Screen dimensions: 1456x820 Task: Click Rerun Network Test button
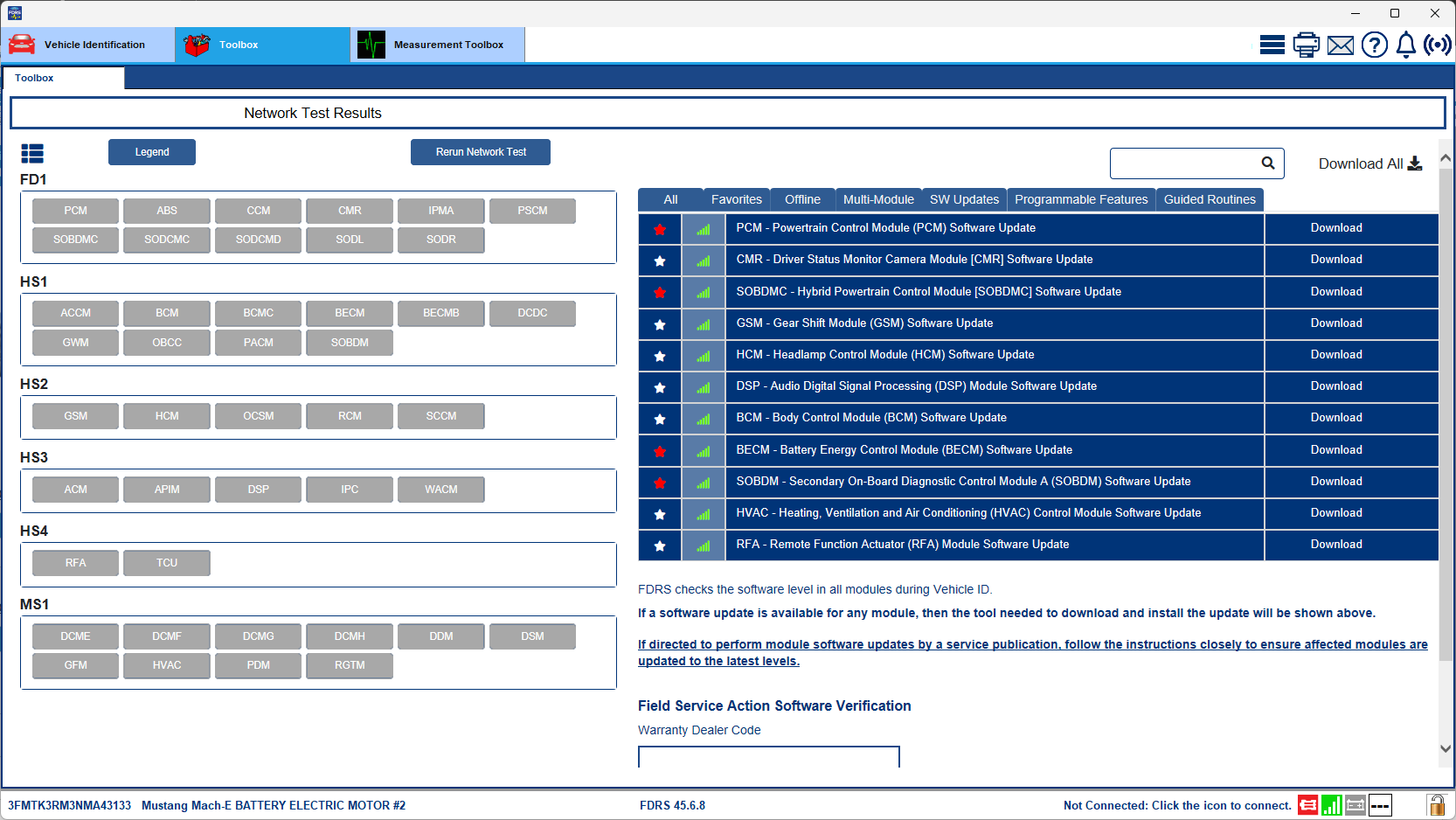click(481, 152)
